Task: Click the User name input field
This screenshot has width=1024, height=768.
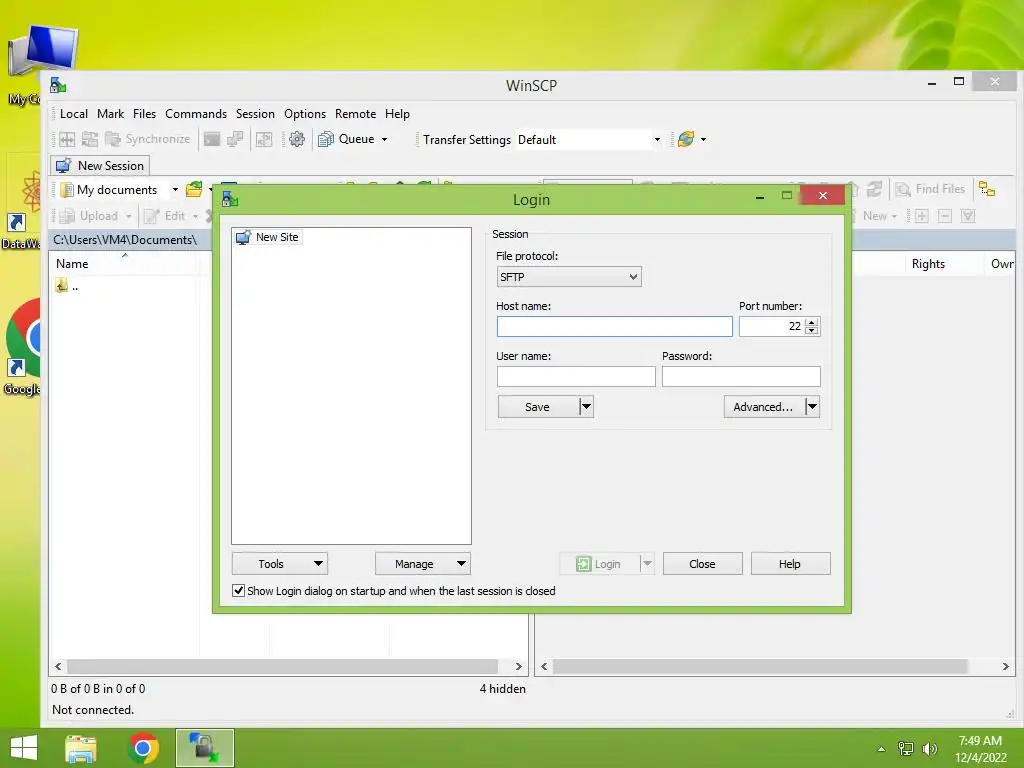Action: click(x=576, y=376)
